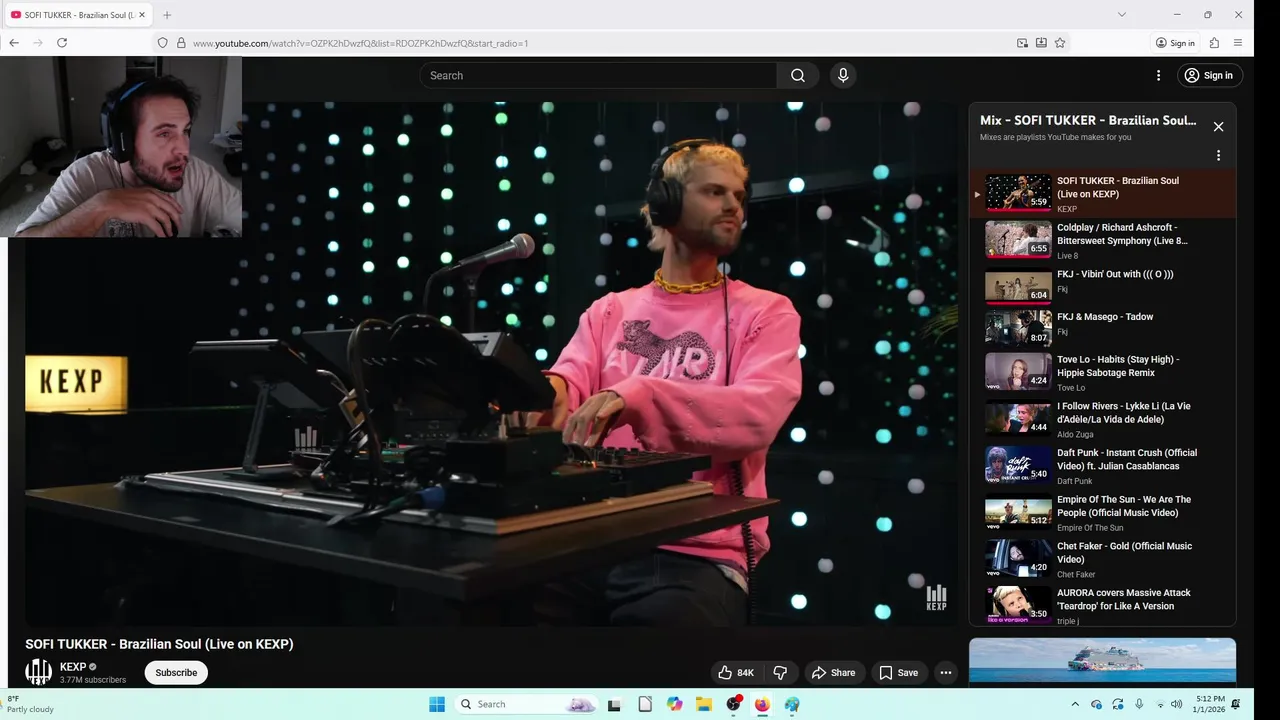The image size is (1280, 720).
Task: Save video to a playlist
Action: point(898,673)
